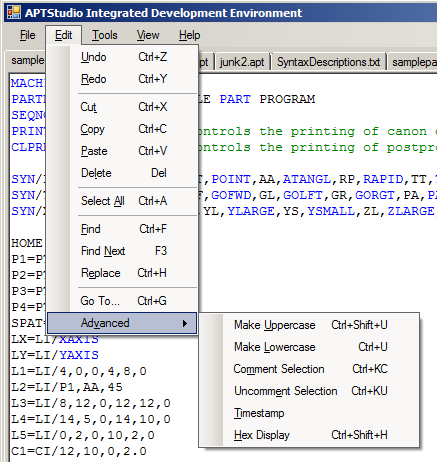Click the keyword ATANGL in the editor

(x=307, y=179)
